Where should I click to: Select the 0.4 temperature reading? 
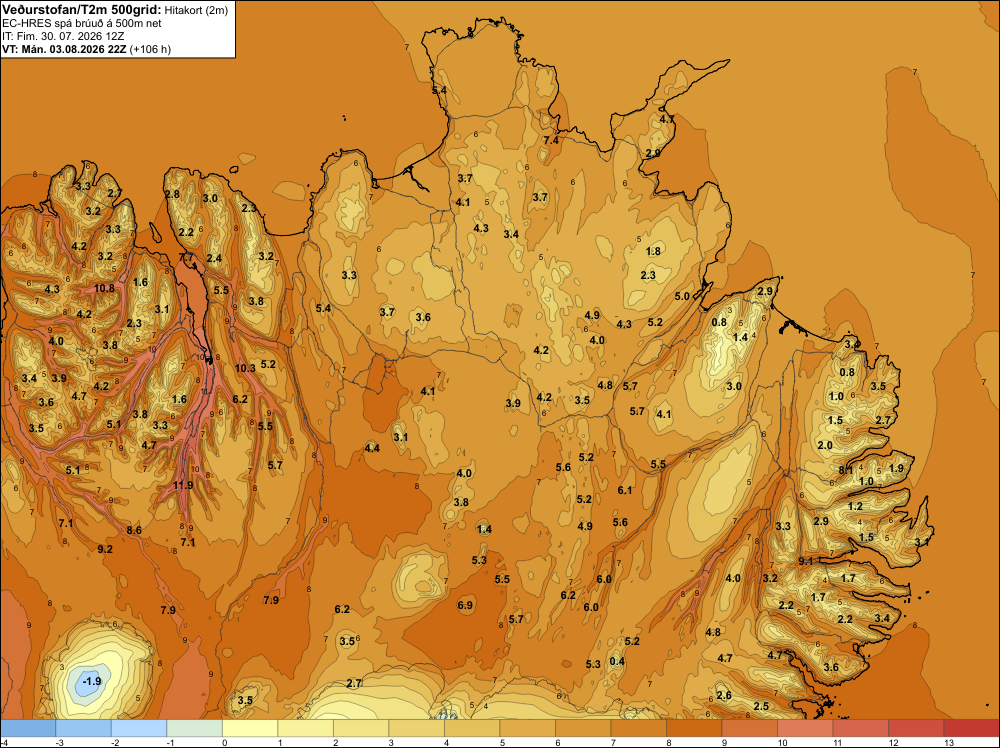617,661
